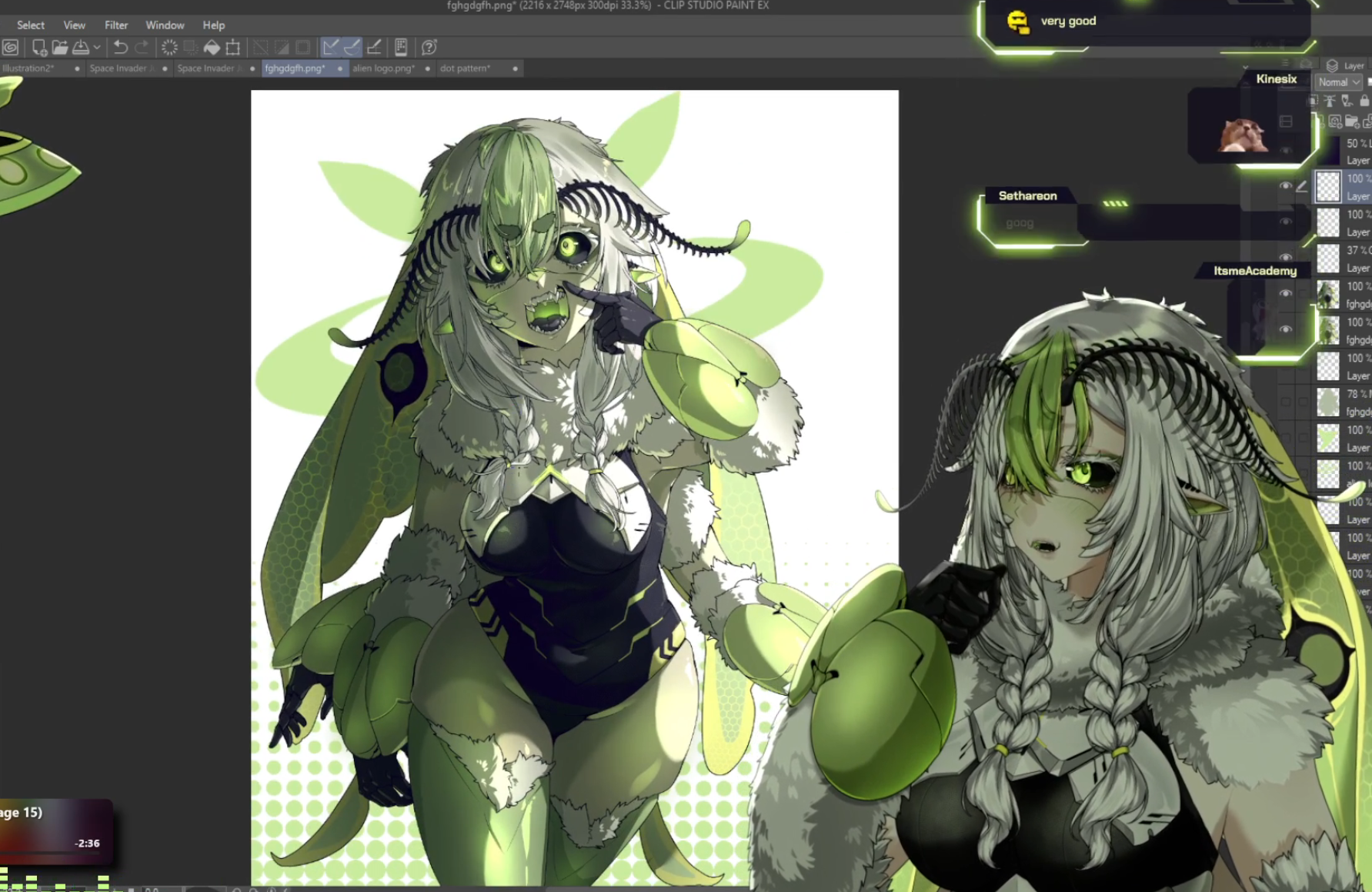Click the Deselect icon
1372x892 pixels.
[261, 48]
